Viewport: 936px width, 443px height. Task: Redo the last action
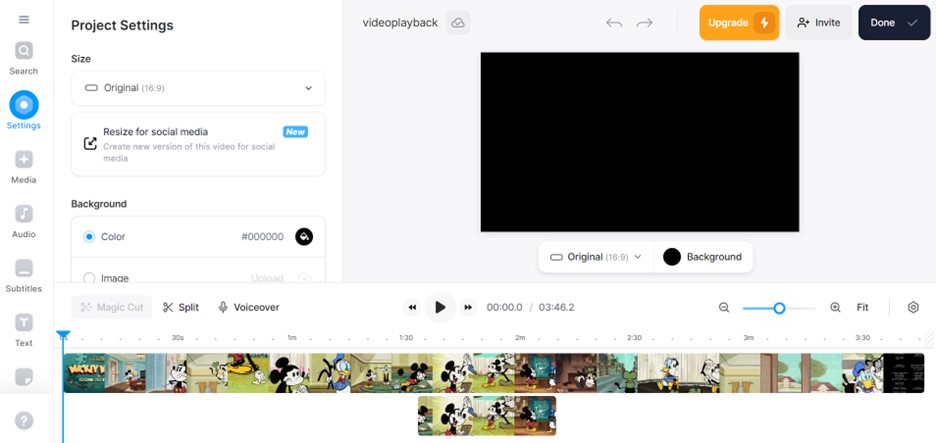(x=644, y=23)
